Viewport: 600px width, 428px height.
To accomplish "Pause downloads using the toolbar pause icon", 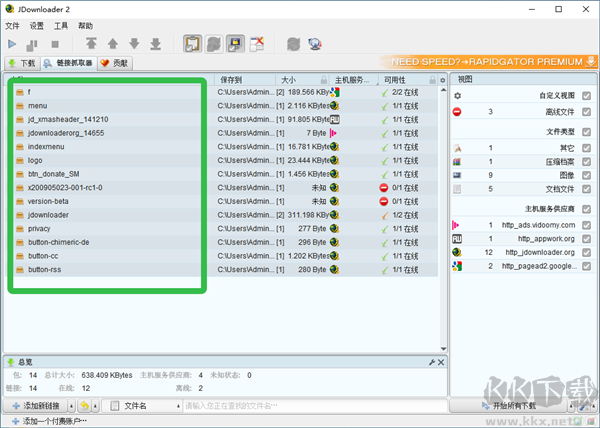I will pyautogui.click(x=32, y=45).
